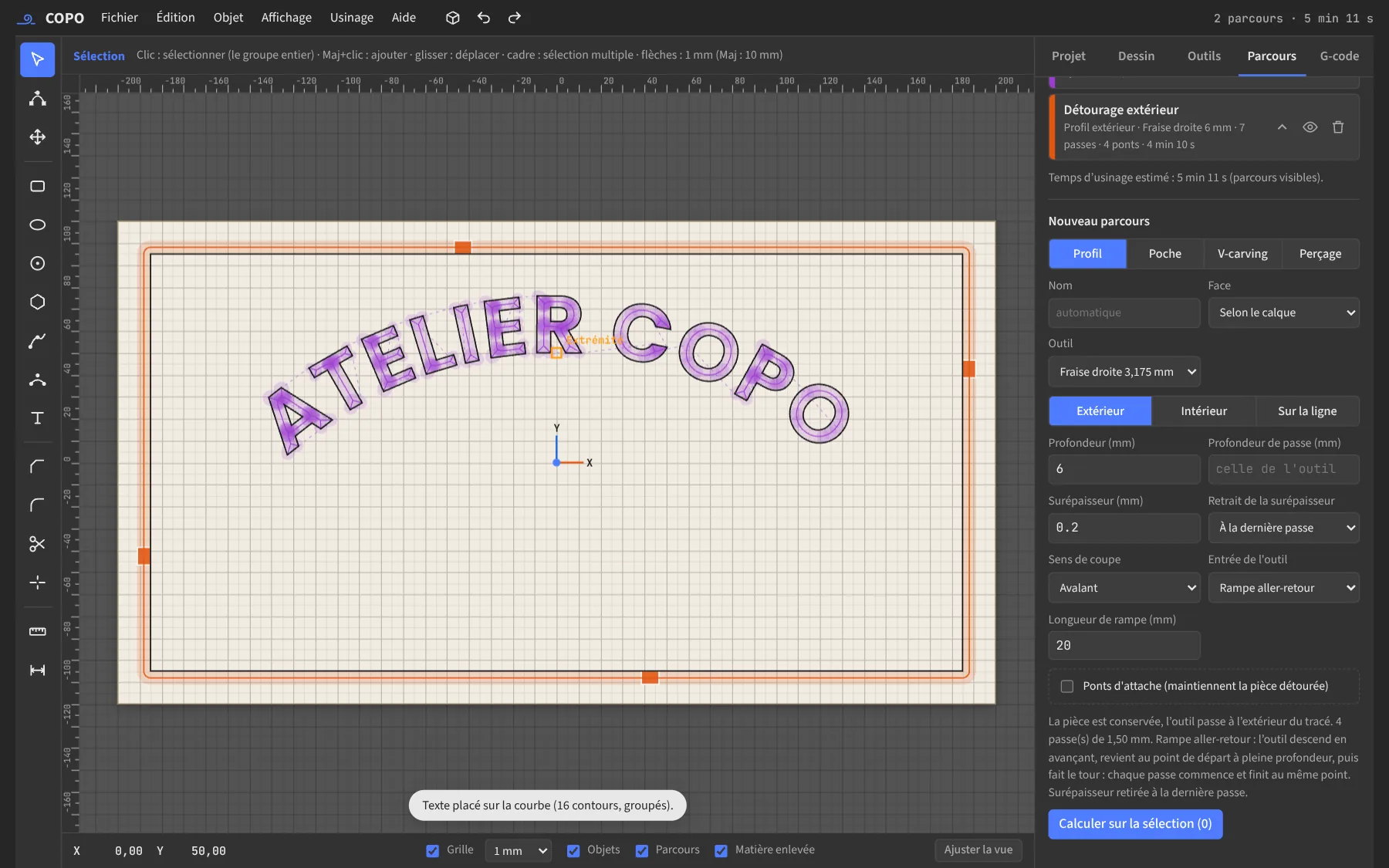Open the 3D cube preview icon
Screen dimensions: 1389x868
tap(453, 18)
